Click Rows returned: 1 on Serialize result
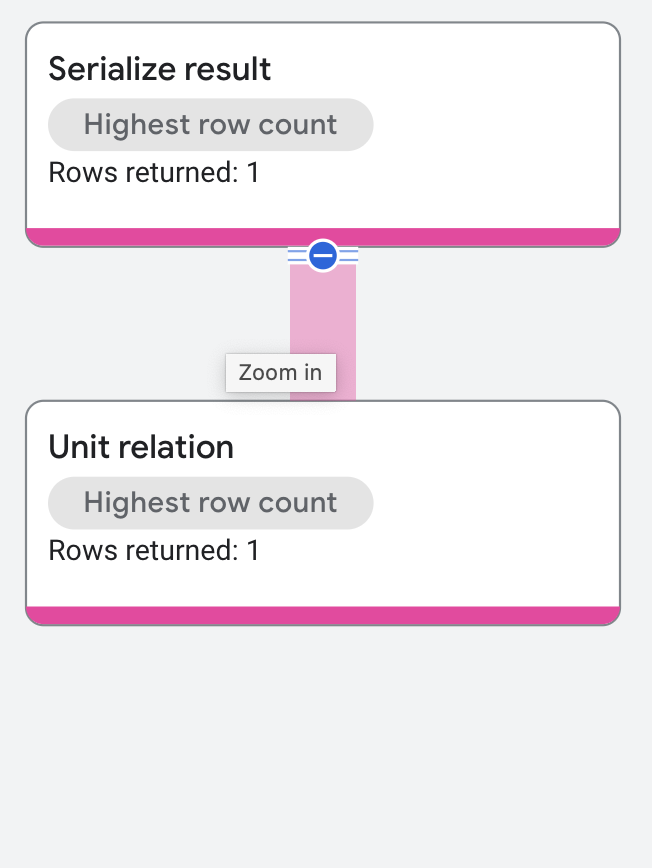 (x=155, y=172)
